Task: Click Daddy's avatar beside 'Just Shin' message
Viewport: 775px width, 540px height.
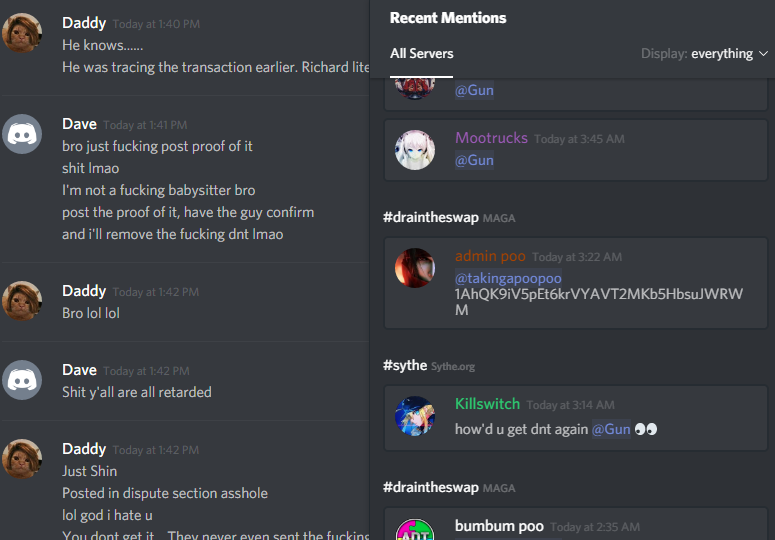Action: point(22,458)
